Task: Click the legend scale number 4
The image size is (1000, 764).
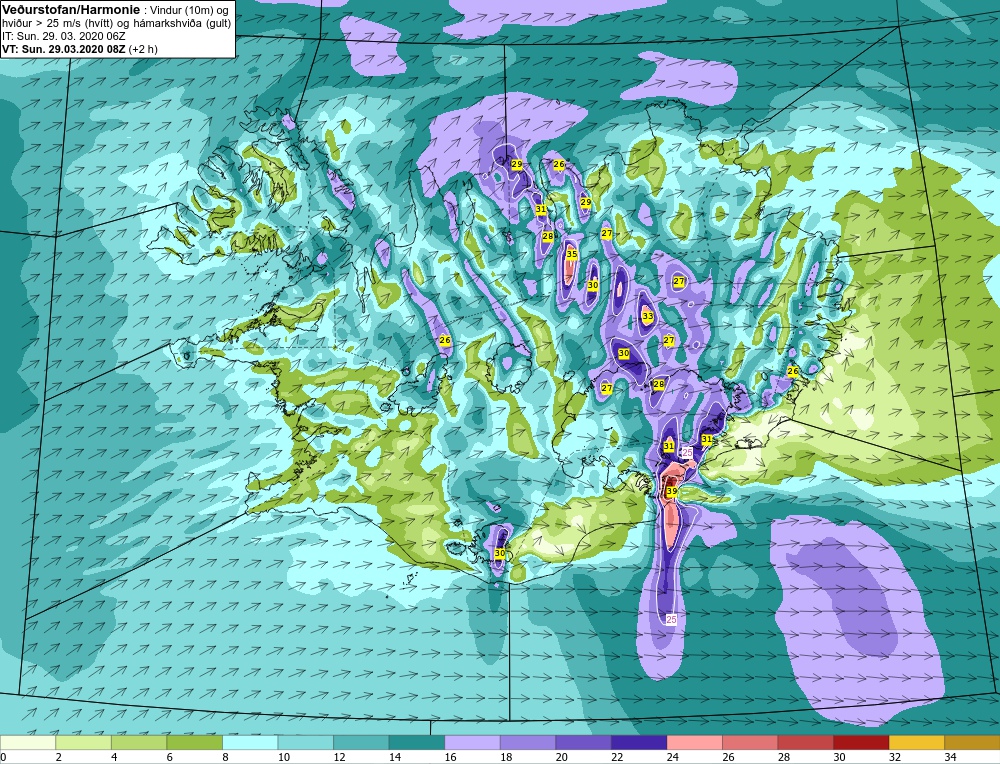Action: [x=114, y=757]
